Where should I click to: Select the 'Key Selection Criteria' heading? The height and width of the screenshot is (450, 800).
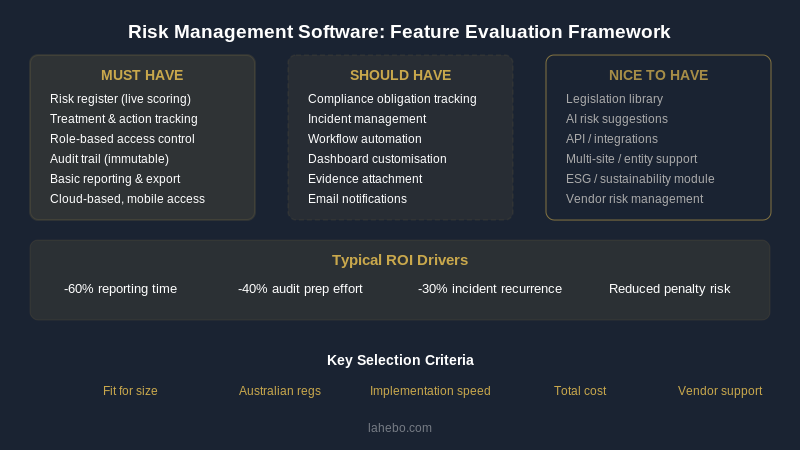tap(401, 360)
